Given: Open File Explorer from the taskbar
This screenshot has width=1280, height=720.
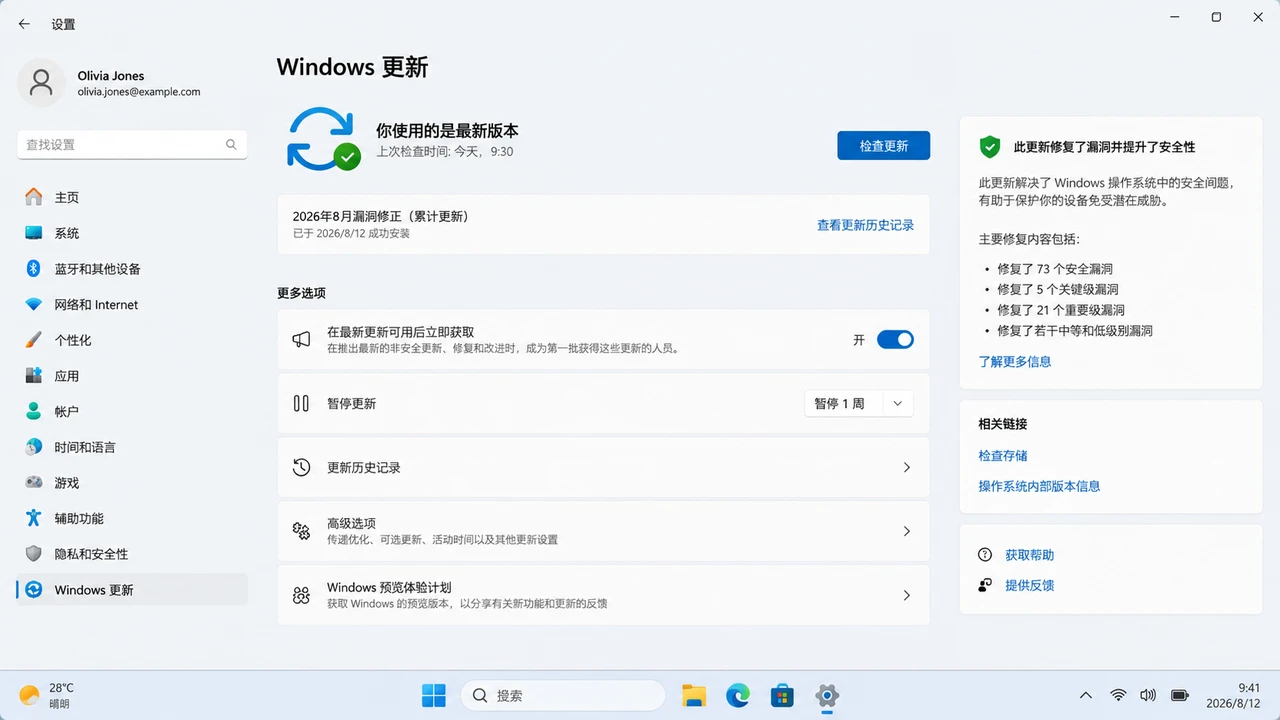Looking at the screenshot, I should 694,695.
